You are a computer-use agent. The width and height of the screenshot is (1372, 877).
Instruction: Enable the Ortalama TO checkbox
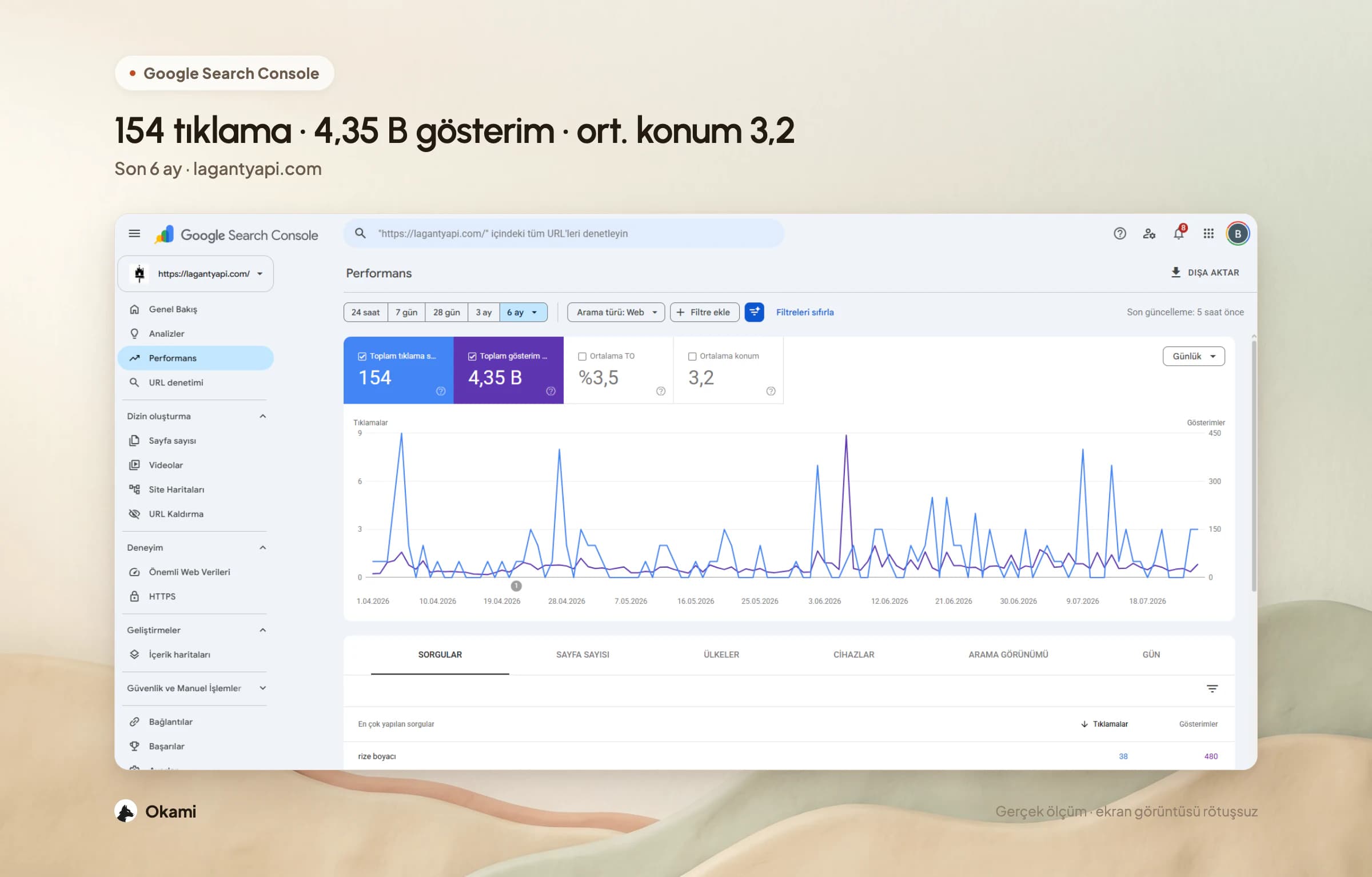click(x=583, y=356)
